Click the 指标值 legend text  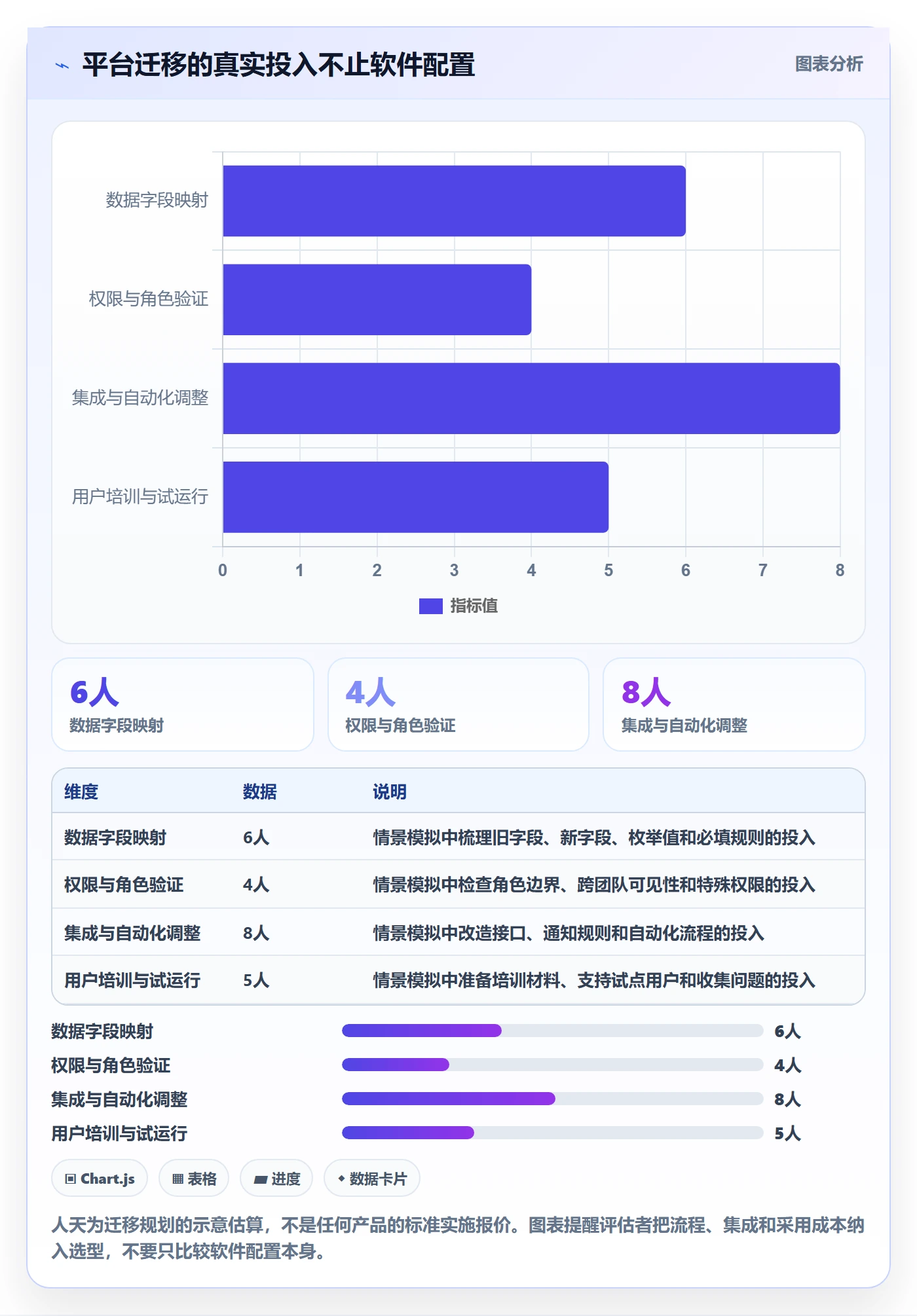pos(474,606)
